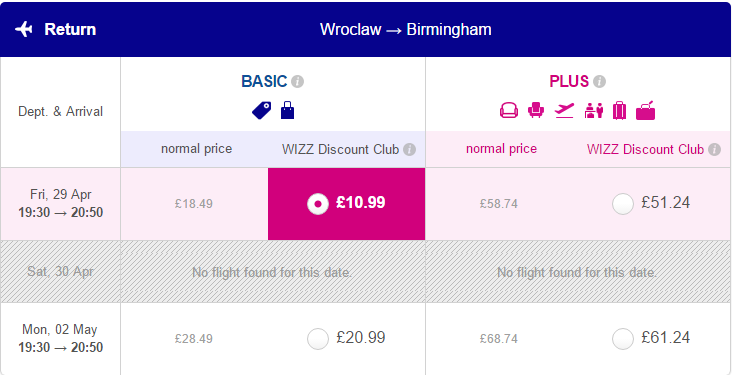Open the PLUS fare info icon
The width and height of the screenshot is (732, 375).
tap(599, 82)
